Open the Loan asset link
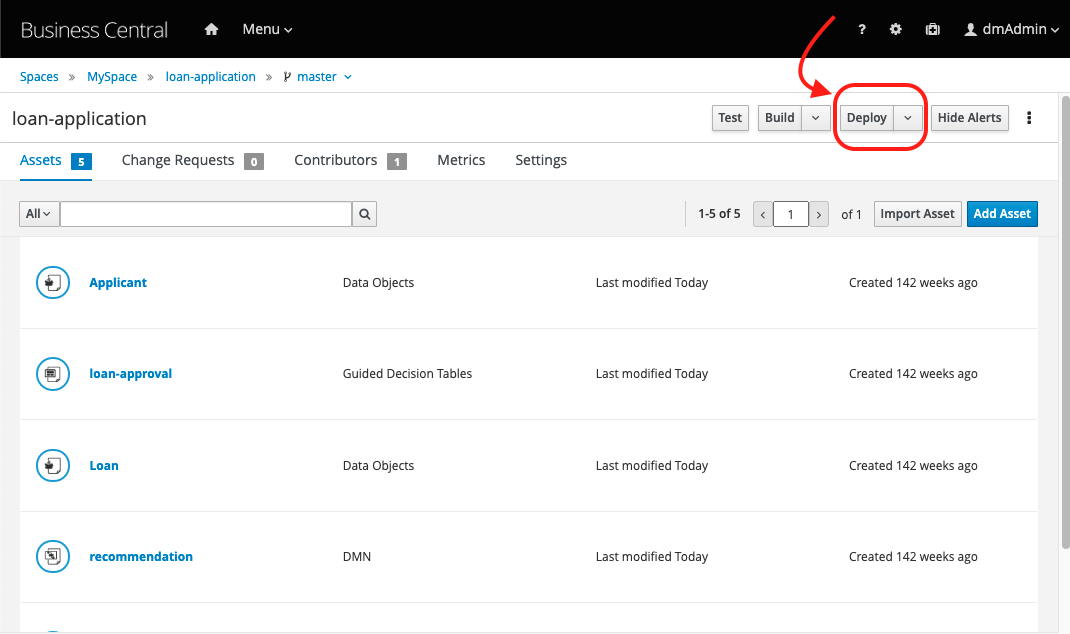Viewport: 1070px width, 634px height. click(104, 466)
